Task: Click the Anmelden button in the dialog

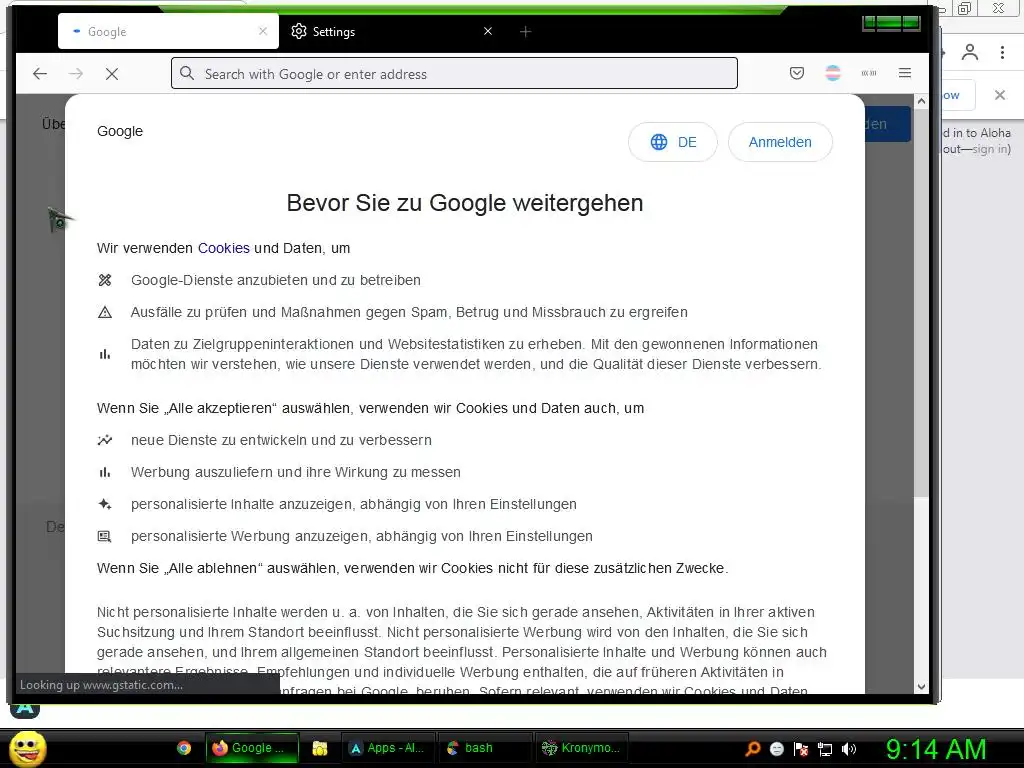Action: [780, 142]
